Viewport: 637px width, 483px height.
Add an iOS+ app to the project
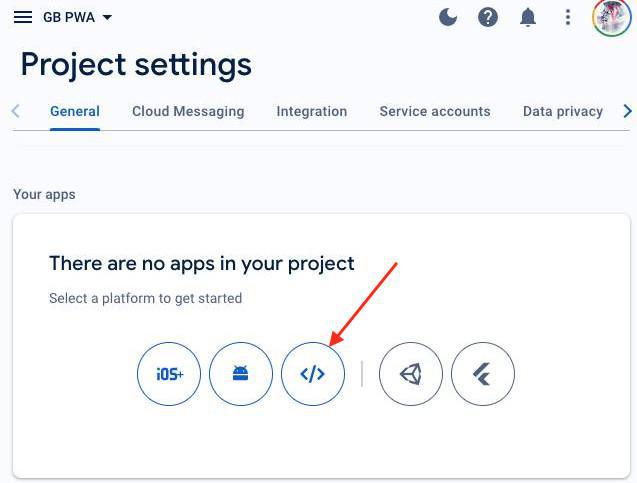[x=169, y=374]
